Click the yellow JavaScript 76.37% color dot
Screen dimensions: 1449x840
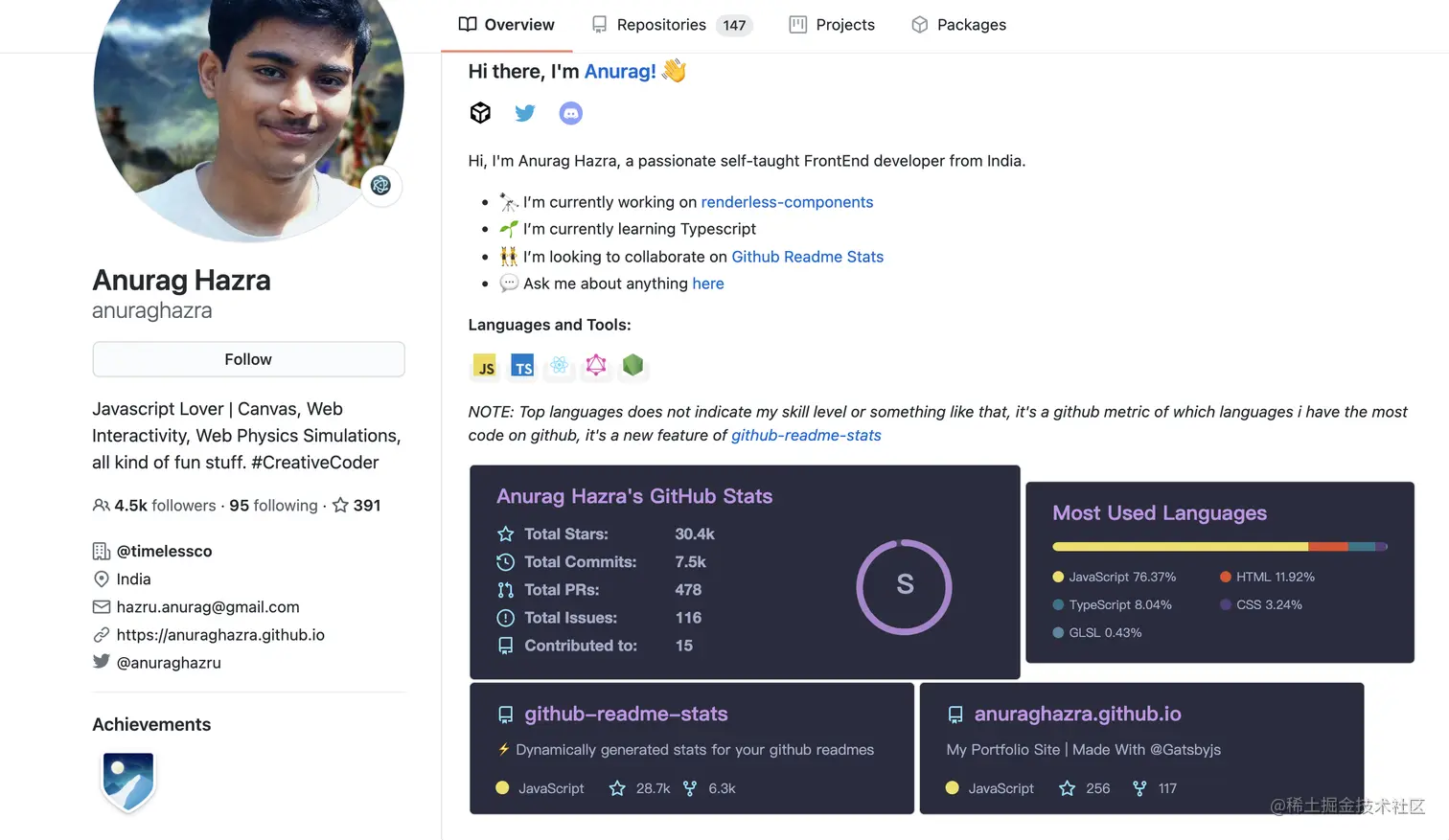click(x=1058, y=577)
